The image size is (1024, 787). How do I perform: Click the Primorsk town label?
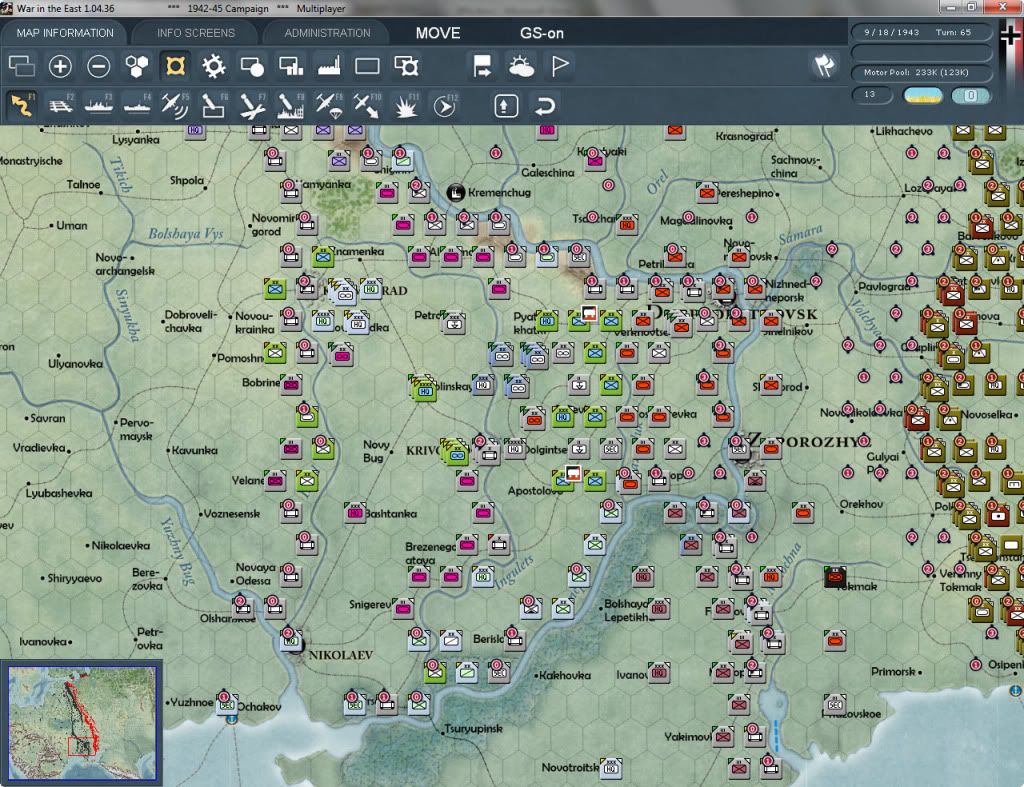pyautogui.click(x=893, y=671)
